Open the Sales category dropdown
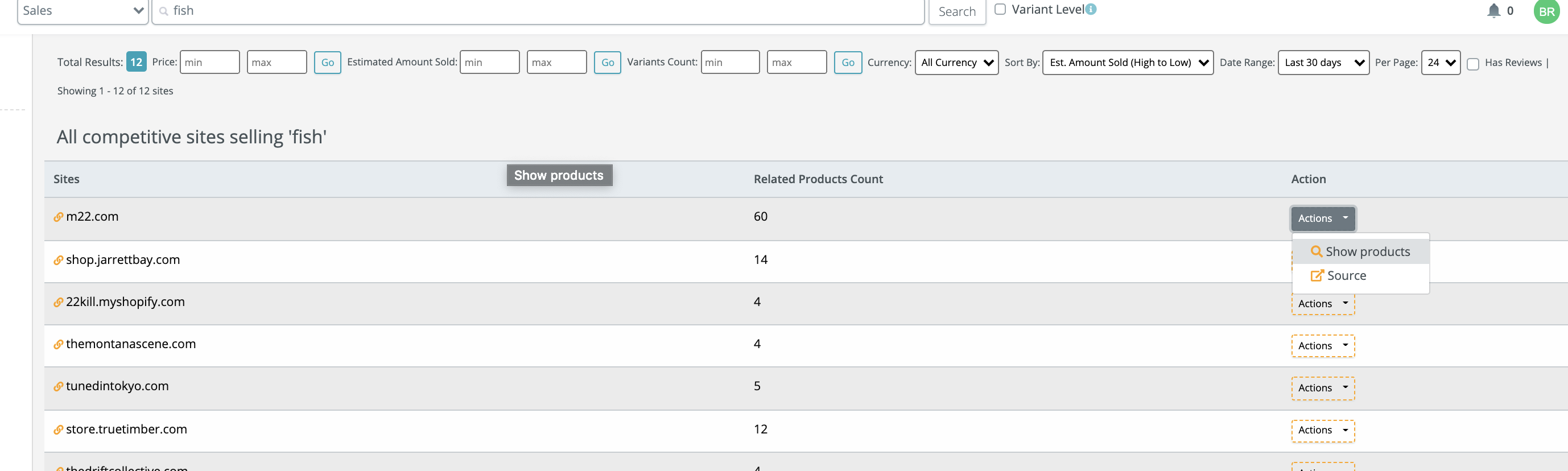 click(x=83, y=11)
